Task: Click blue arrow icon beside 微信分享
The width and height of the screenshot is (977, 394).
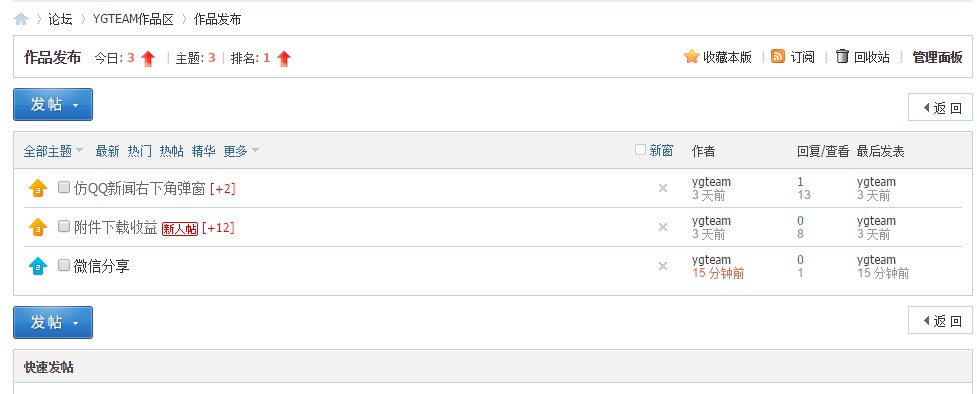Action: click(x=38, y=266)
